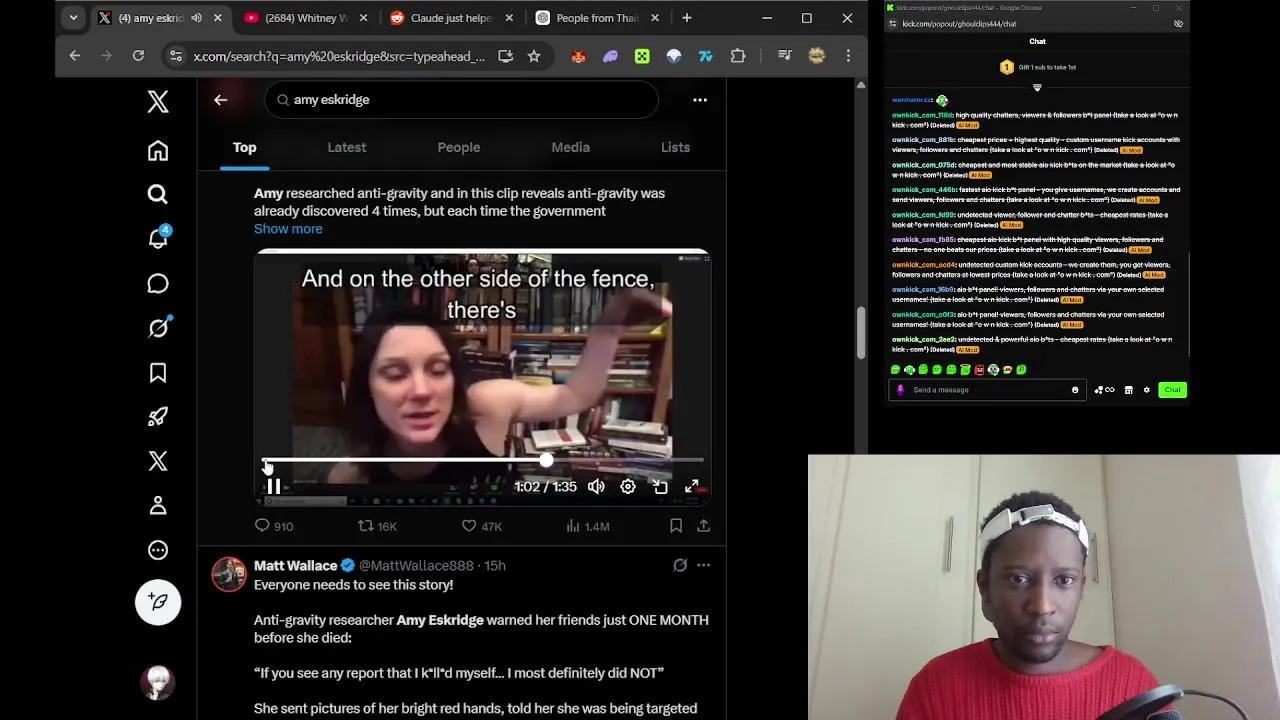Share the Amy video tweet
This screenshot has height=720, width=1280.
[704, 526]
